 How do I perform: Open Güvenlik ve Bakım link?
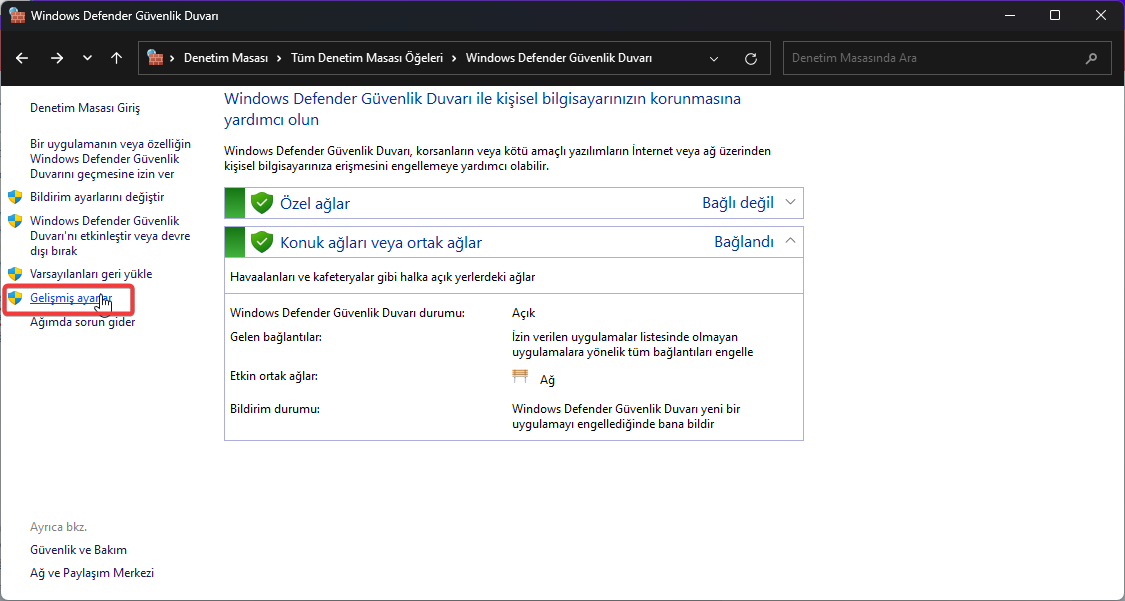[x=78, y=550]
